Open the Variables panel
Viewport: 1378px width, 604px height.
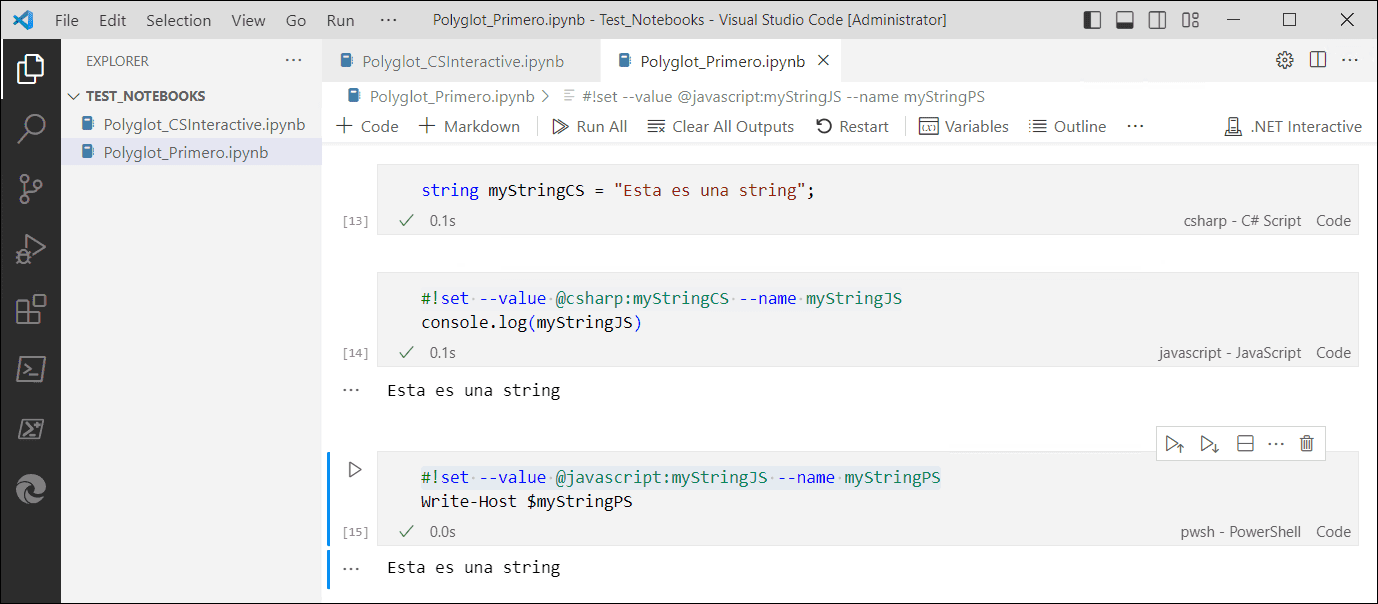pyautogui.click(x=964, y=126)
